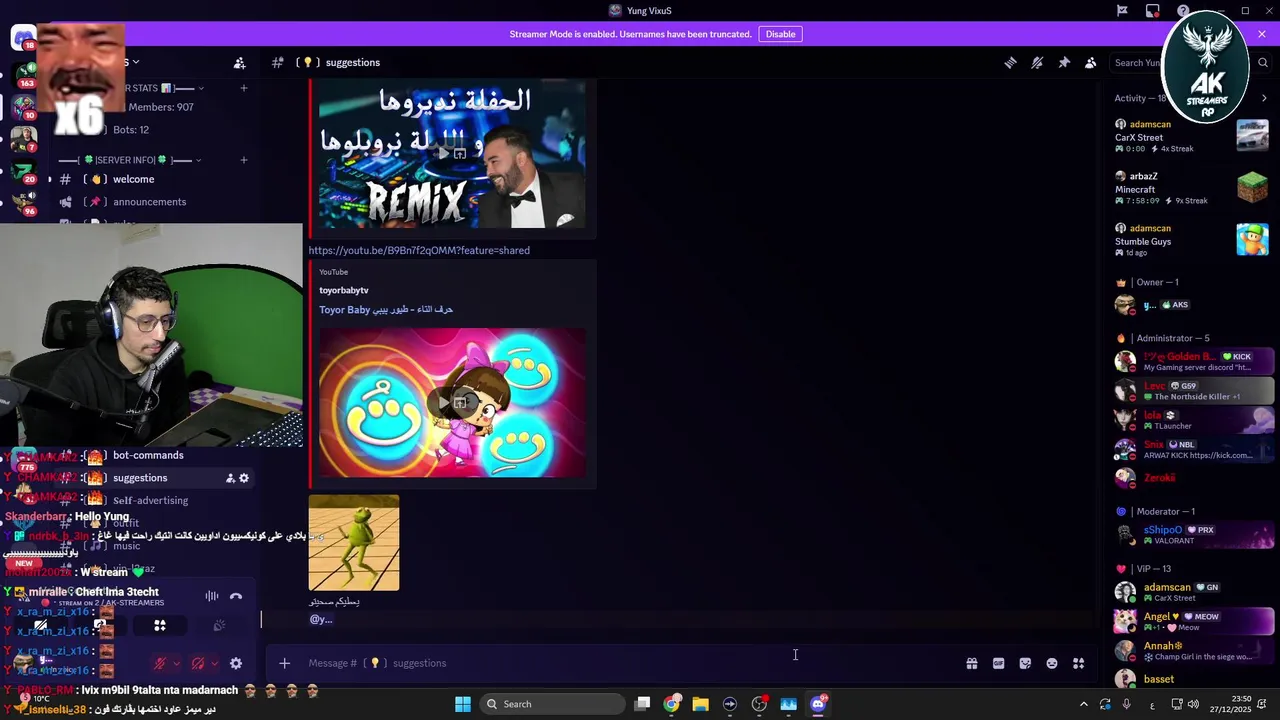This screenshot has height=720, width=1280.
Task: Open microphone input options arrow
Action: pyautogui.click(x=177, y=663)
